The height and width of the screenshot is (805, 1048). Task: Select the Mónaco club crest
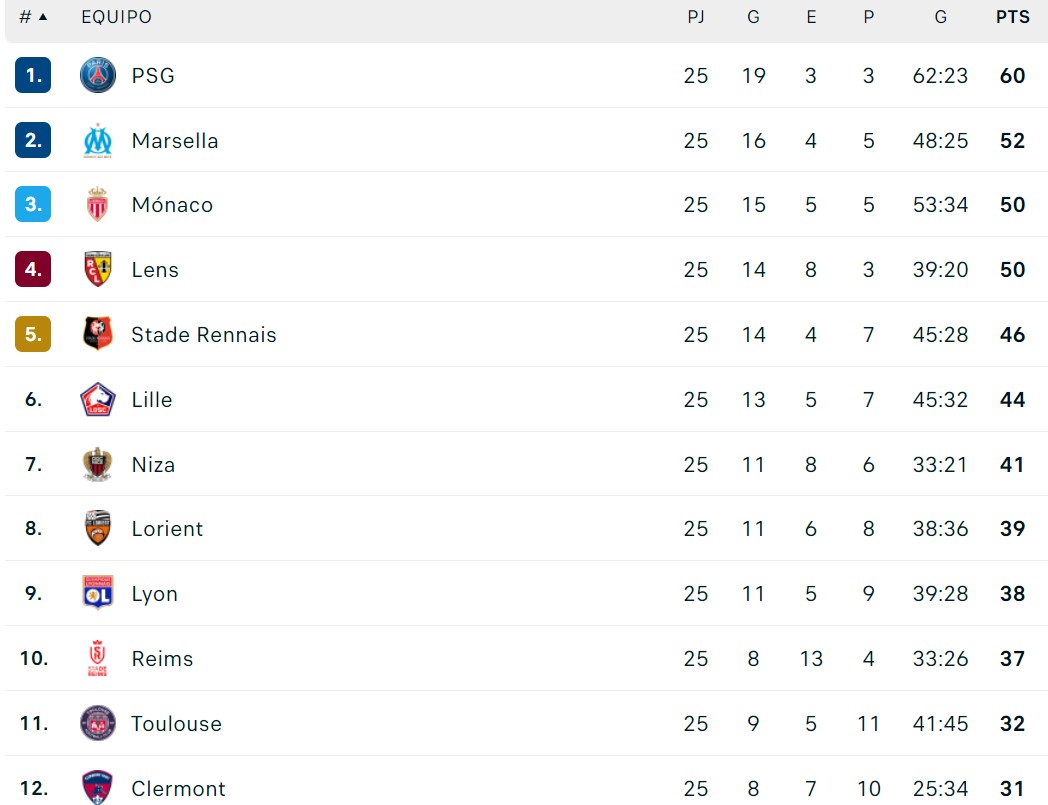[98, 205]
